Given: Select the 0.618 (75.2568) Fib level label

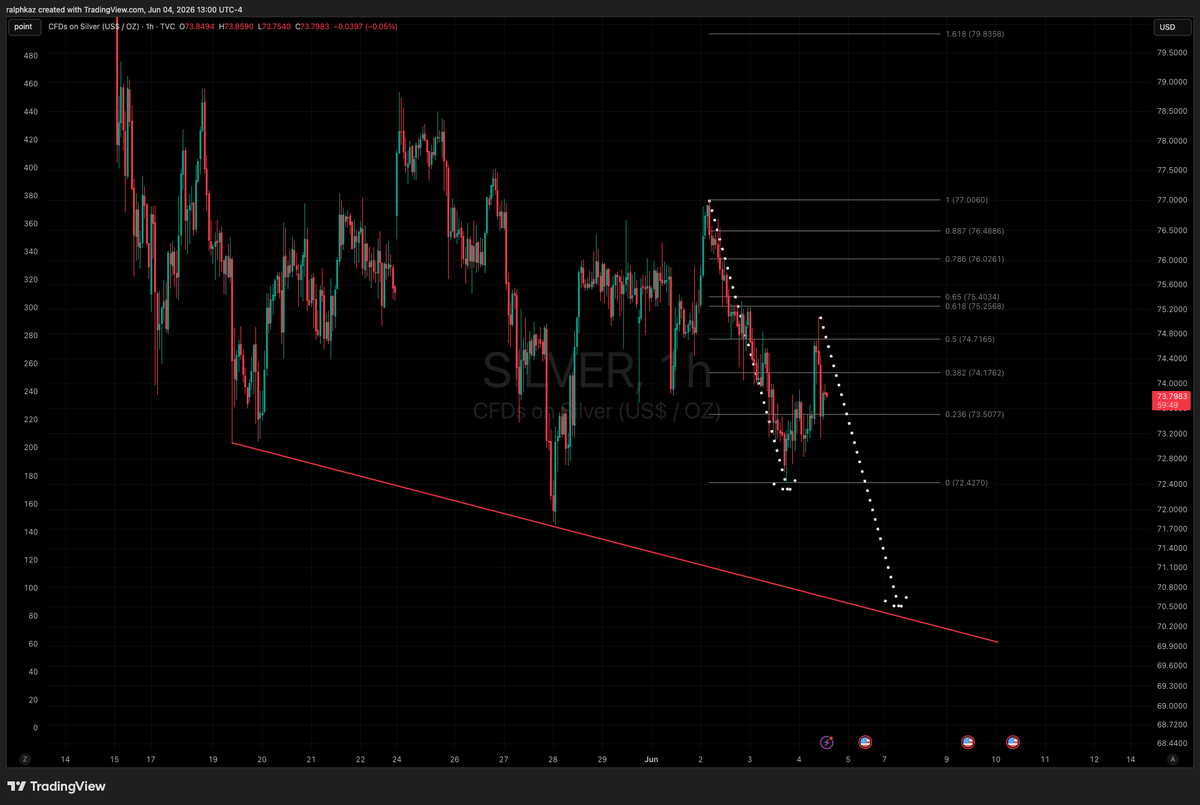Looking at the screenshot, I should click(974, 306).
